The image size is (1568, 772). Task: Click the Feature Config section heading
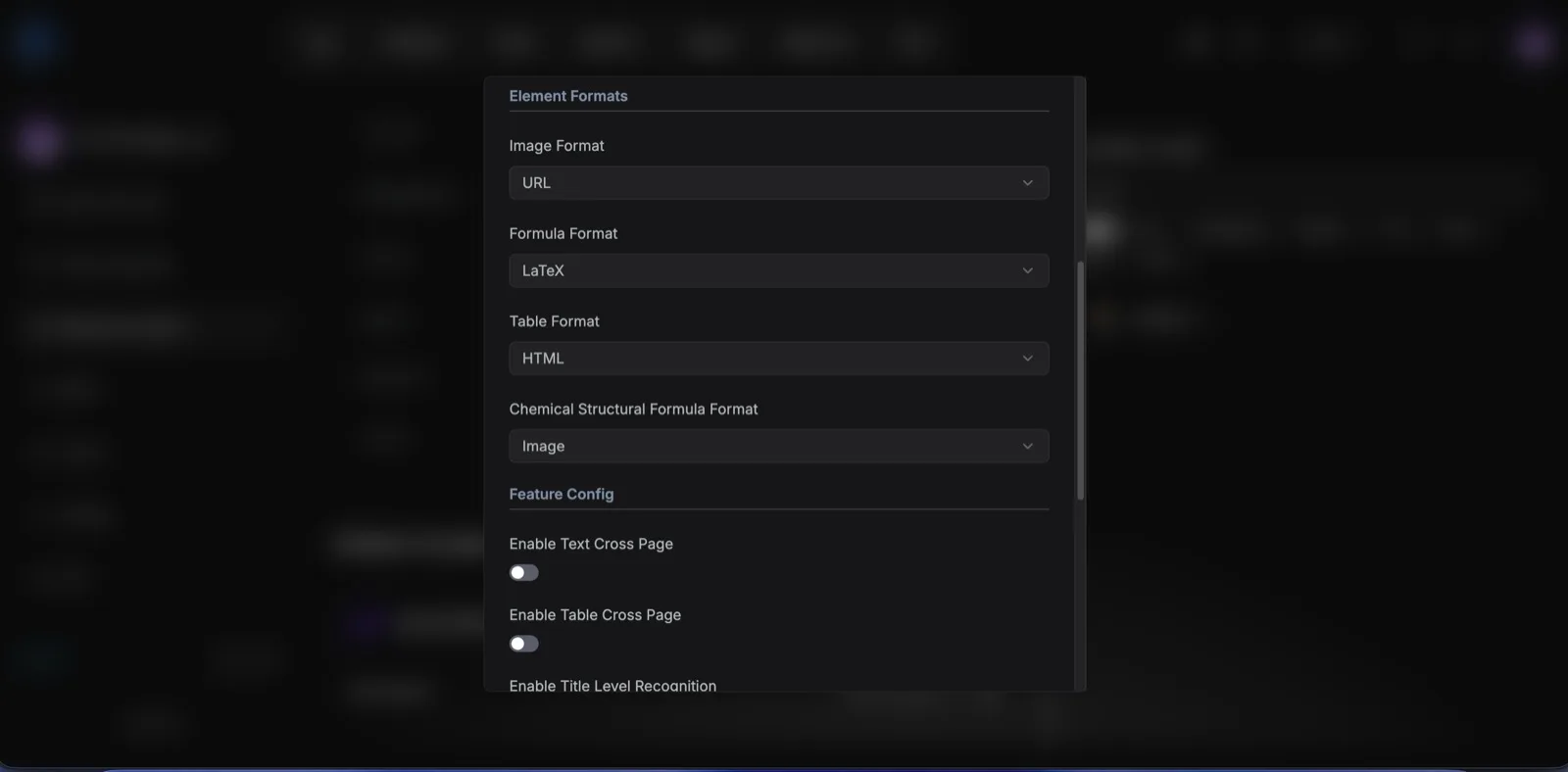point(562,494)
